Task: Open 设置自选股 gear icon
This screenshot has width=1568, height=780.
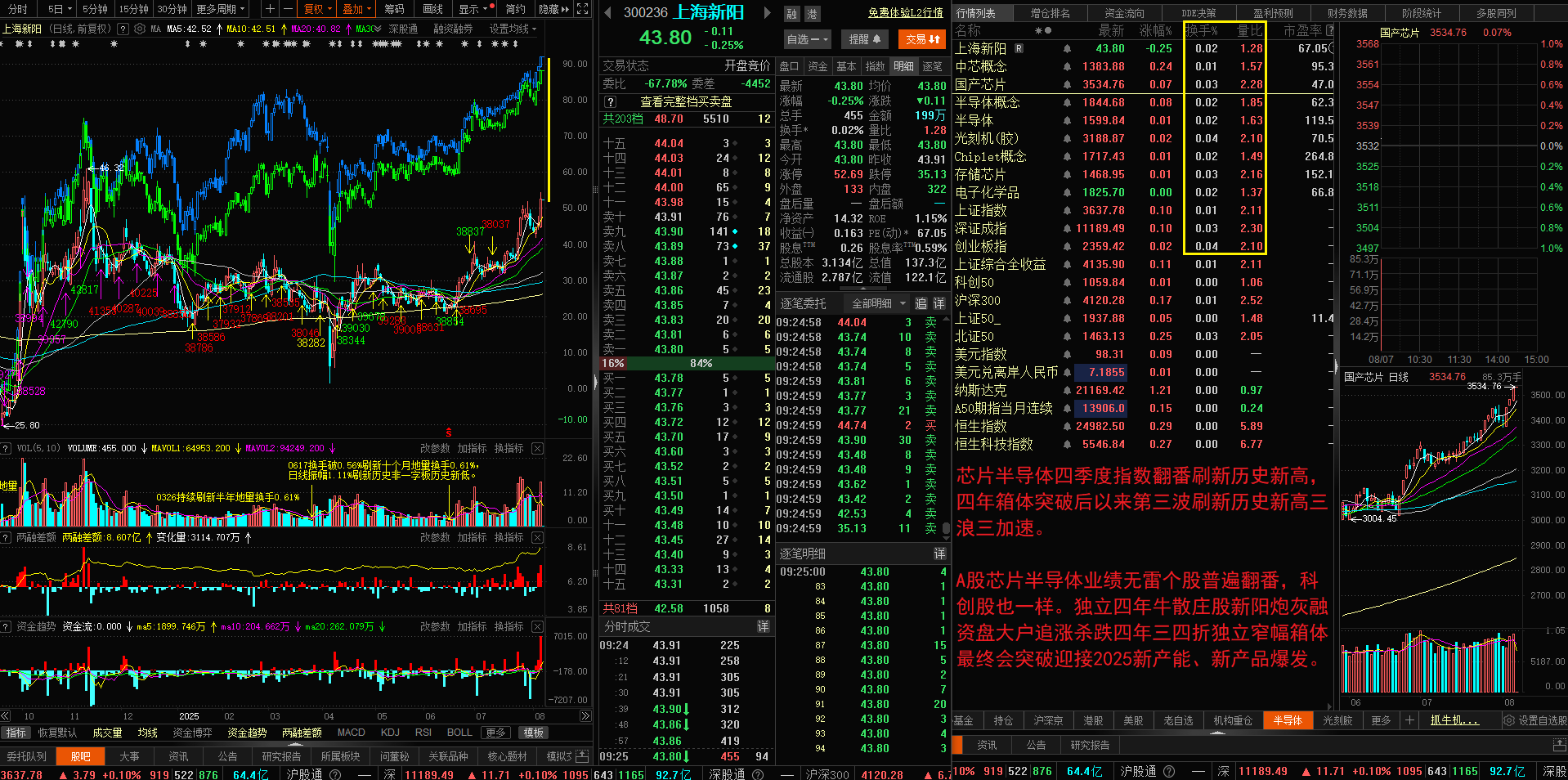Action: 1509,720
